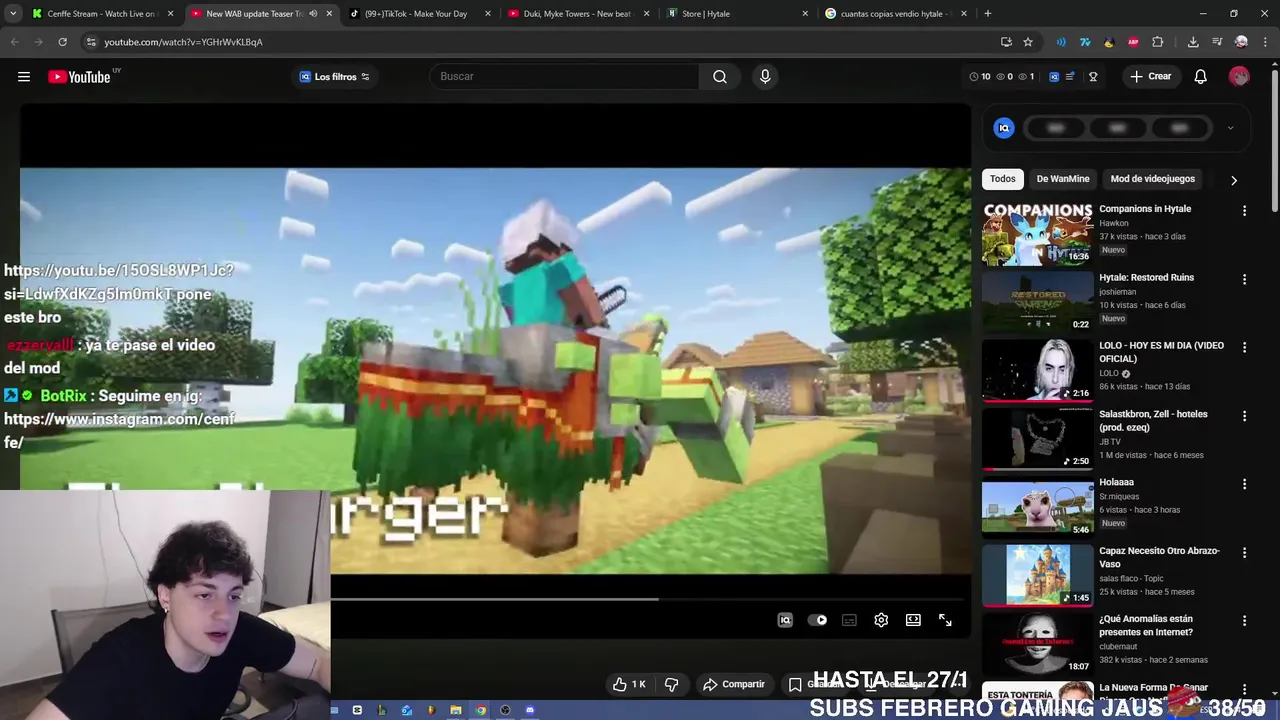1280x720 pixels.
Task: Open the AdBlock Plus extension
Action: pos(1133,42)
